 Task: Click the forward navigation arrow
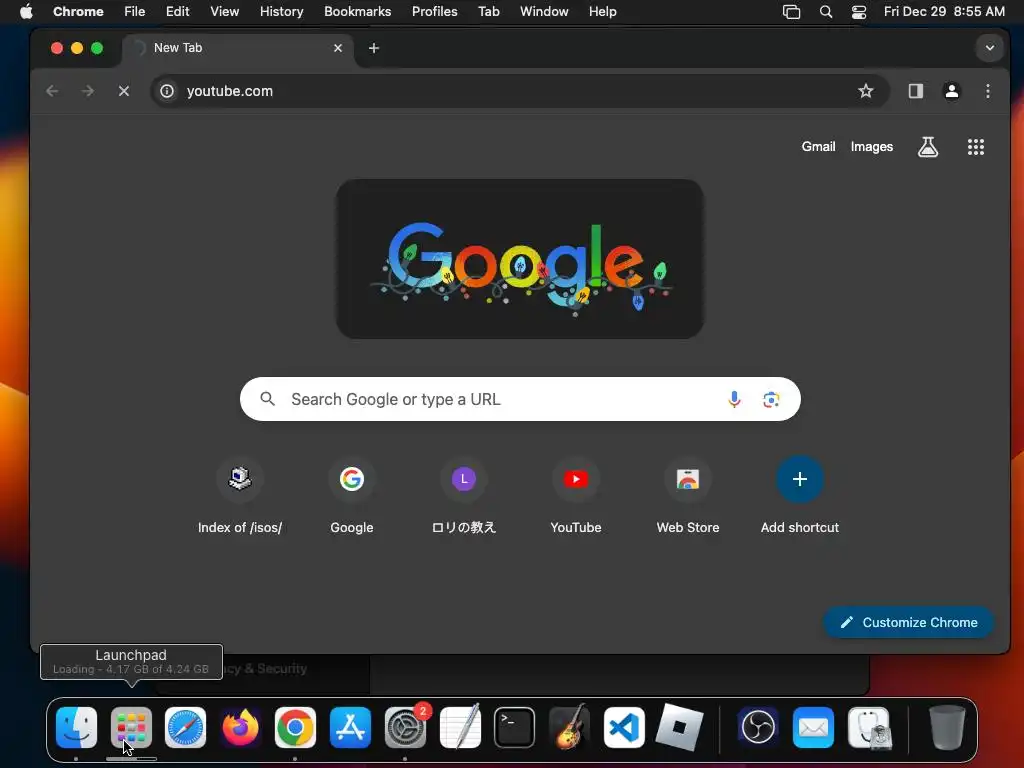coord(88,91)
